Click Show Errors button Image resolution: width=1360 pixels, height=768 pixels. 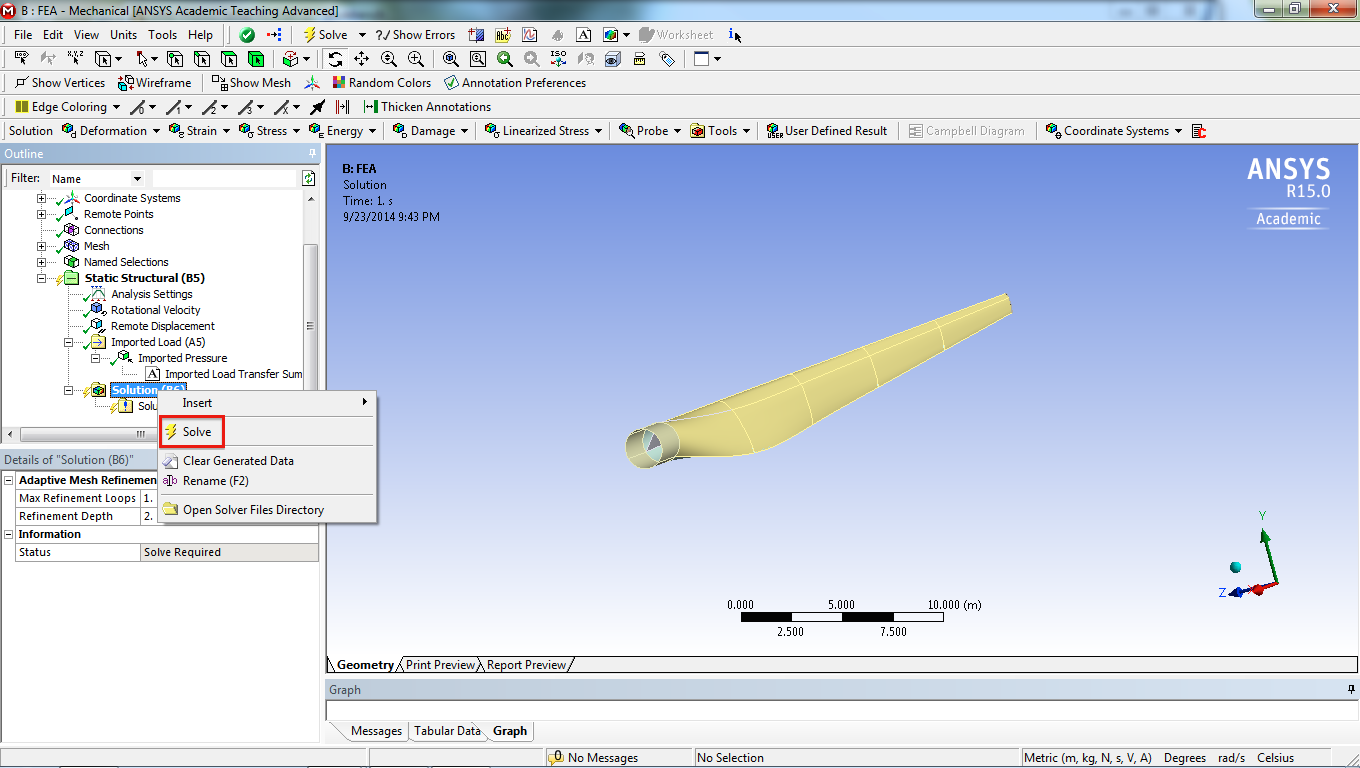(416, 35)
